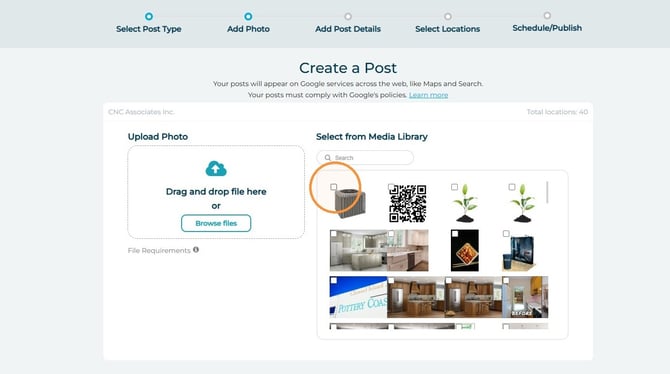Click the Schedule/Publish step circle
The width and height of the screenshot is (670, 374).
coord(547,15)
